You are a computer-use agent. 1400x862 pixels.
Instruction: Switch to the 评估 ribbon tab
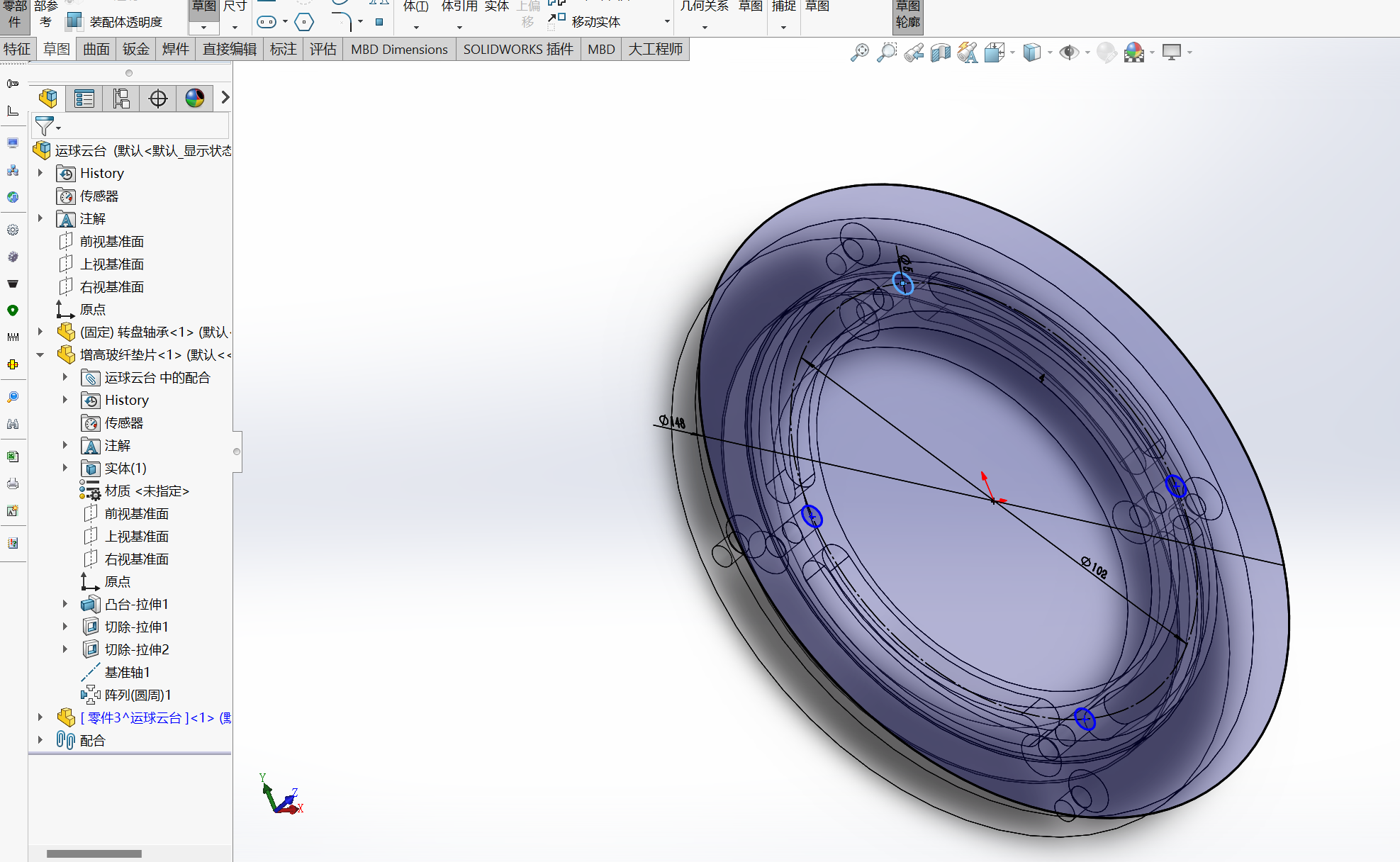(323, 49)
